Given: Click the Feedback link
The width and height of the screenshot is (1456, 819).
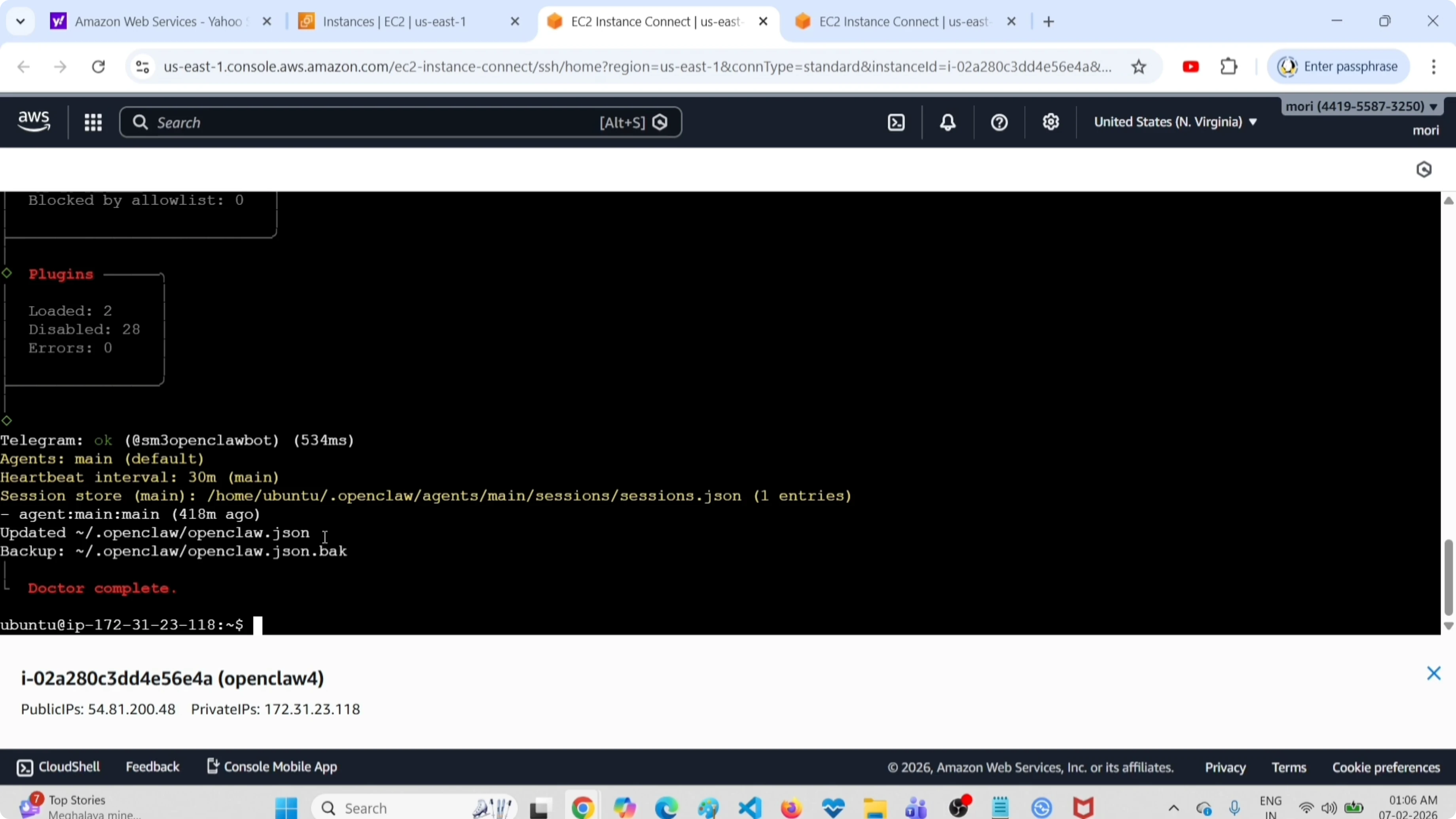Looking at the screenshot, I should [152, 766].
